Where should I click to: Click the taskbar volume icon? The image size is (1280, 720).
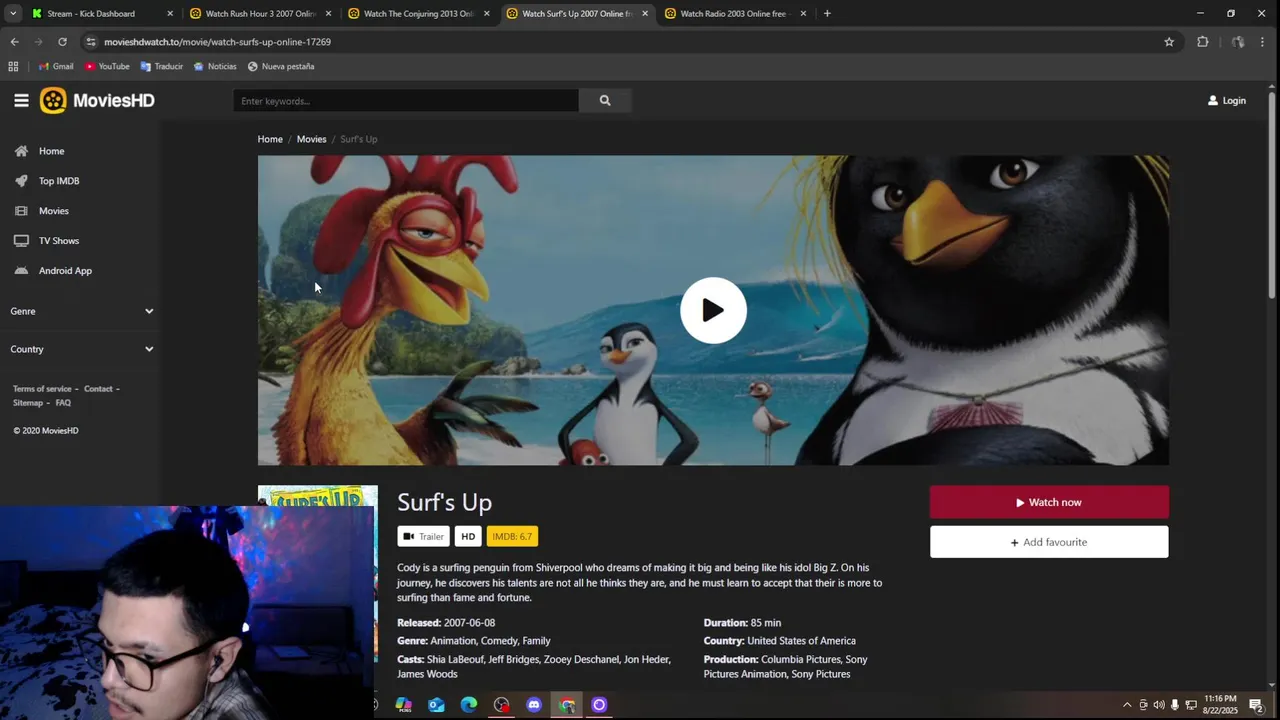pyautogui.click(x=1159, y=705)
